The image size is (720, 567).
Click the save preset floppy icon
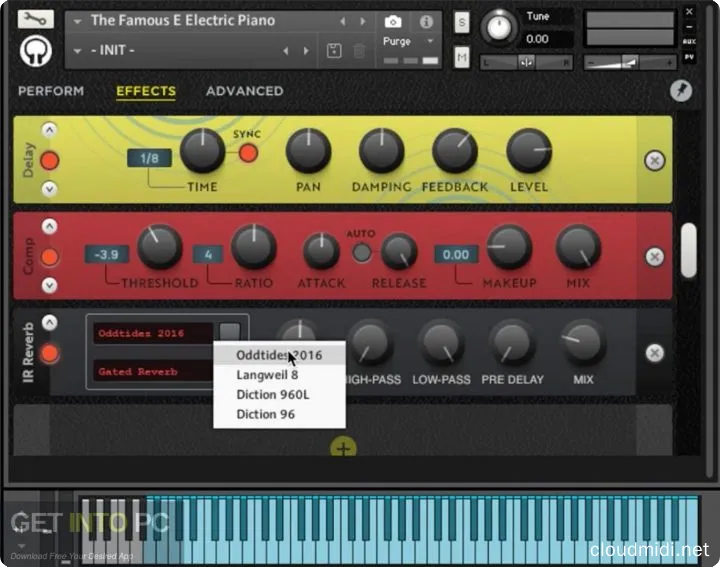[x=334, y=51]
